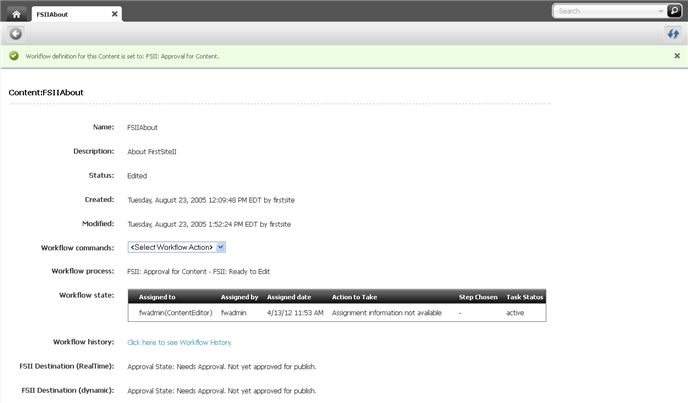The width and height of the screenshot is (688, 403).
Task: Run search with magnifier icon
Action: [x=674, y=11]
